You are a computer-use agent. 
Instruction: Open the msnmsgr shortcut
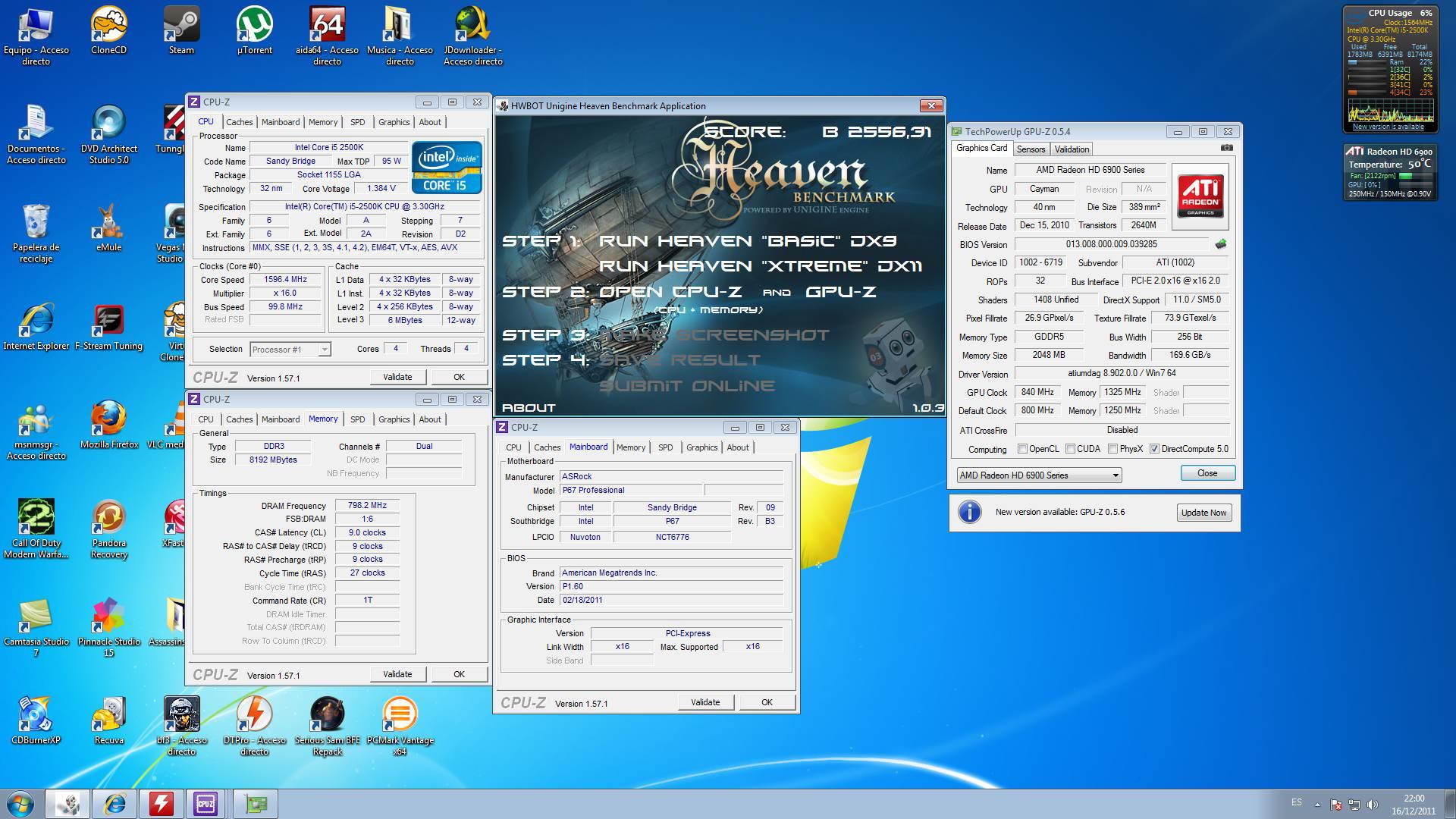[x=36, y=431]
